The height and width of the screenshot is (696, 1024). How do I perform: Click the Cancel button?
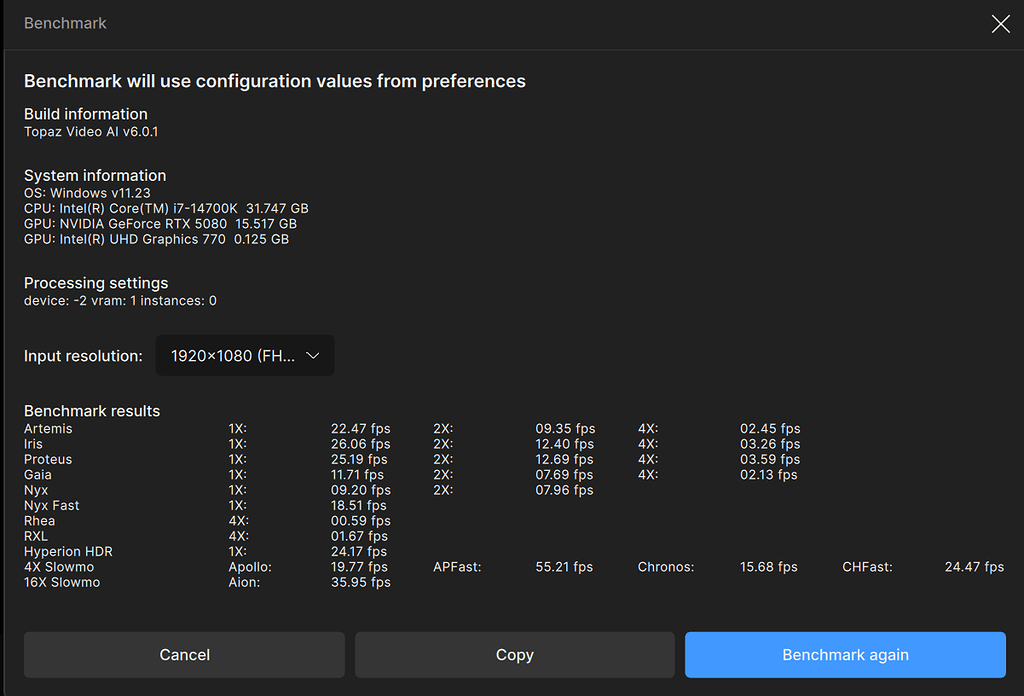click(184, 654)
